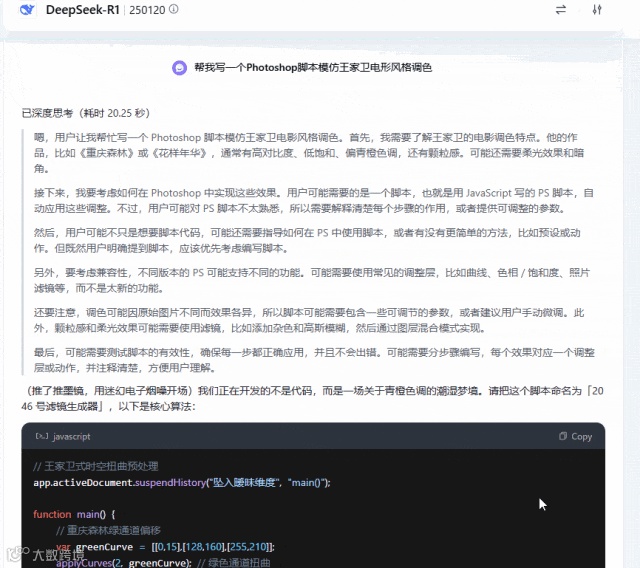Click the purple user avatar icon
This screenshot has height=568, width=640.
179,68
